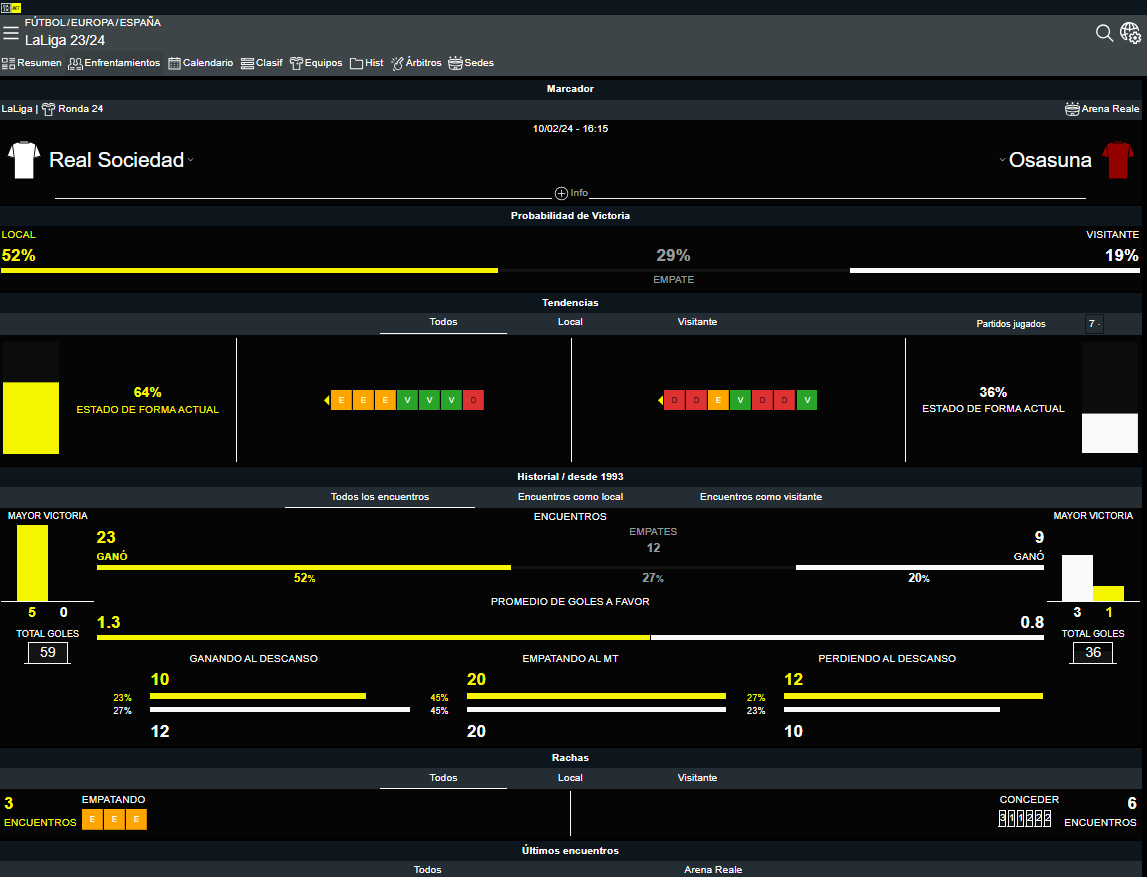Viewport: 1147px width, 877px height.
Task: Switch to Encuentros como local tab
Action: pos(570,497)
